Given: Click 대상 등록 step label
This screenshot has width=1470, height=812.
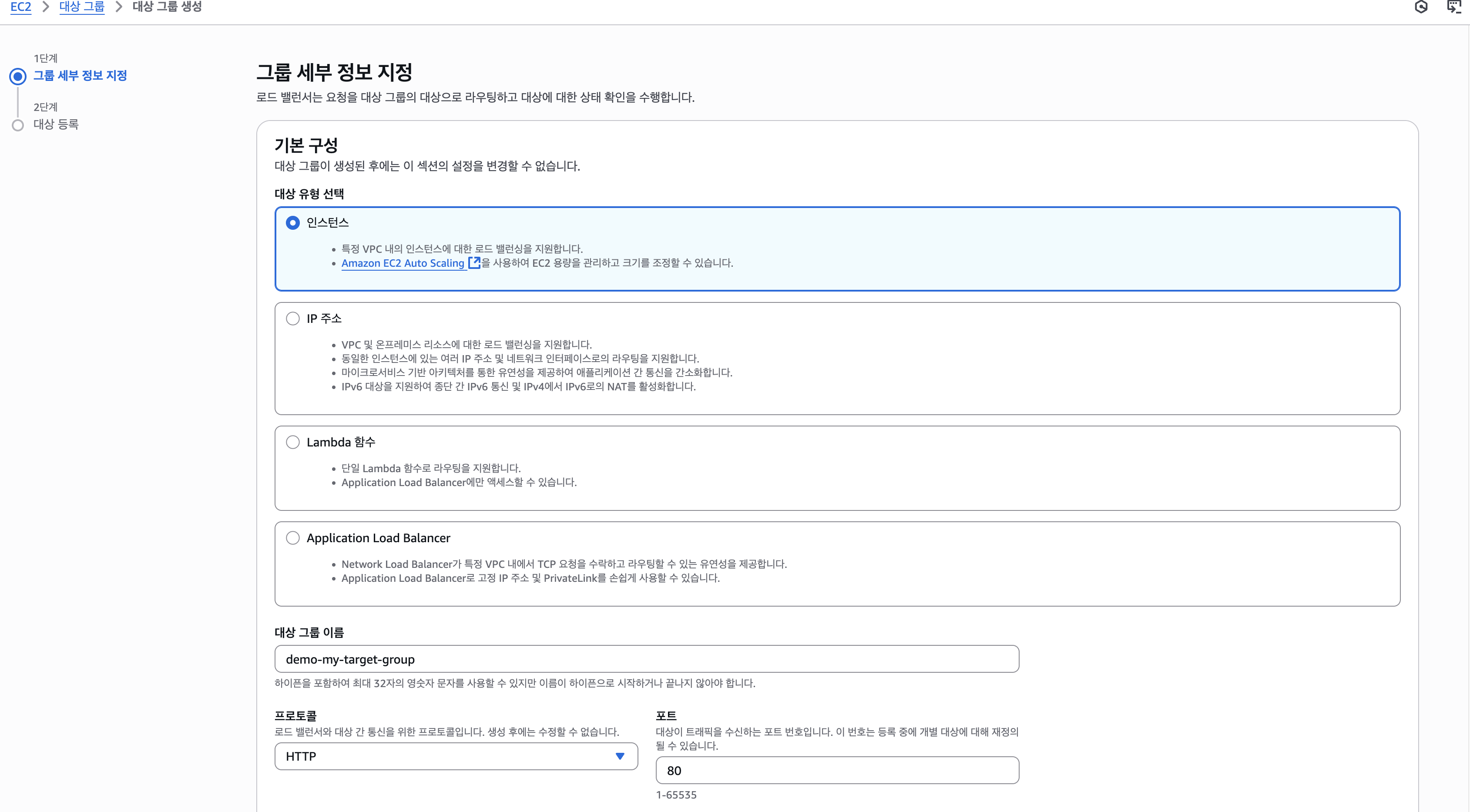Looking at the screenshot, I should point(56,124).
